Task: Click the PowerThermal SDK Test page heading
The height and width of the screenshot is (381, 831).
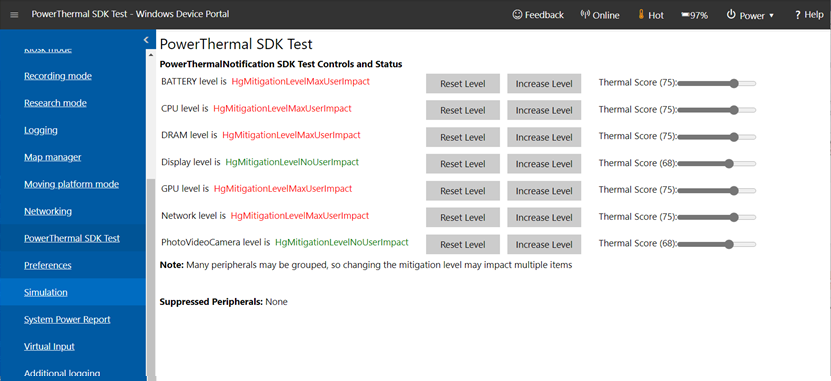Action: pos(236,44)
